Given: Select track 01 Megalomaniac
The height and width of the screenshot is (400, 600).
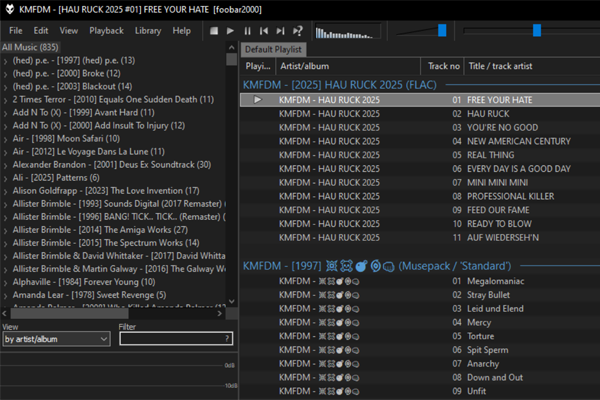Looking at the screenshot, I should tap(420, 281).
